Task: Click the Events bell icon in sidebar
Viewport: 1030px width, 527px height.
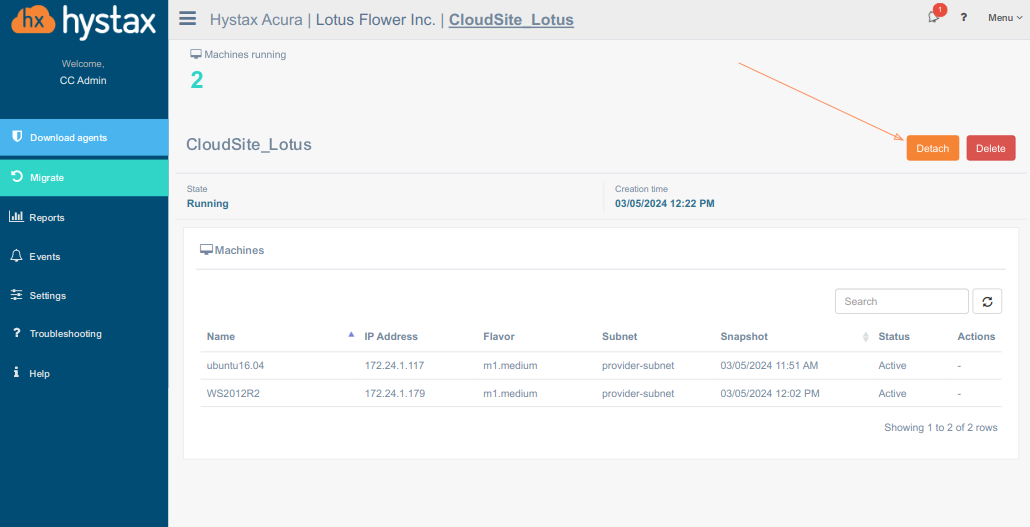Action: point(16,256)
